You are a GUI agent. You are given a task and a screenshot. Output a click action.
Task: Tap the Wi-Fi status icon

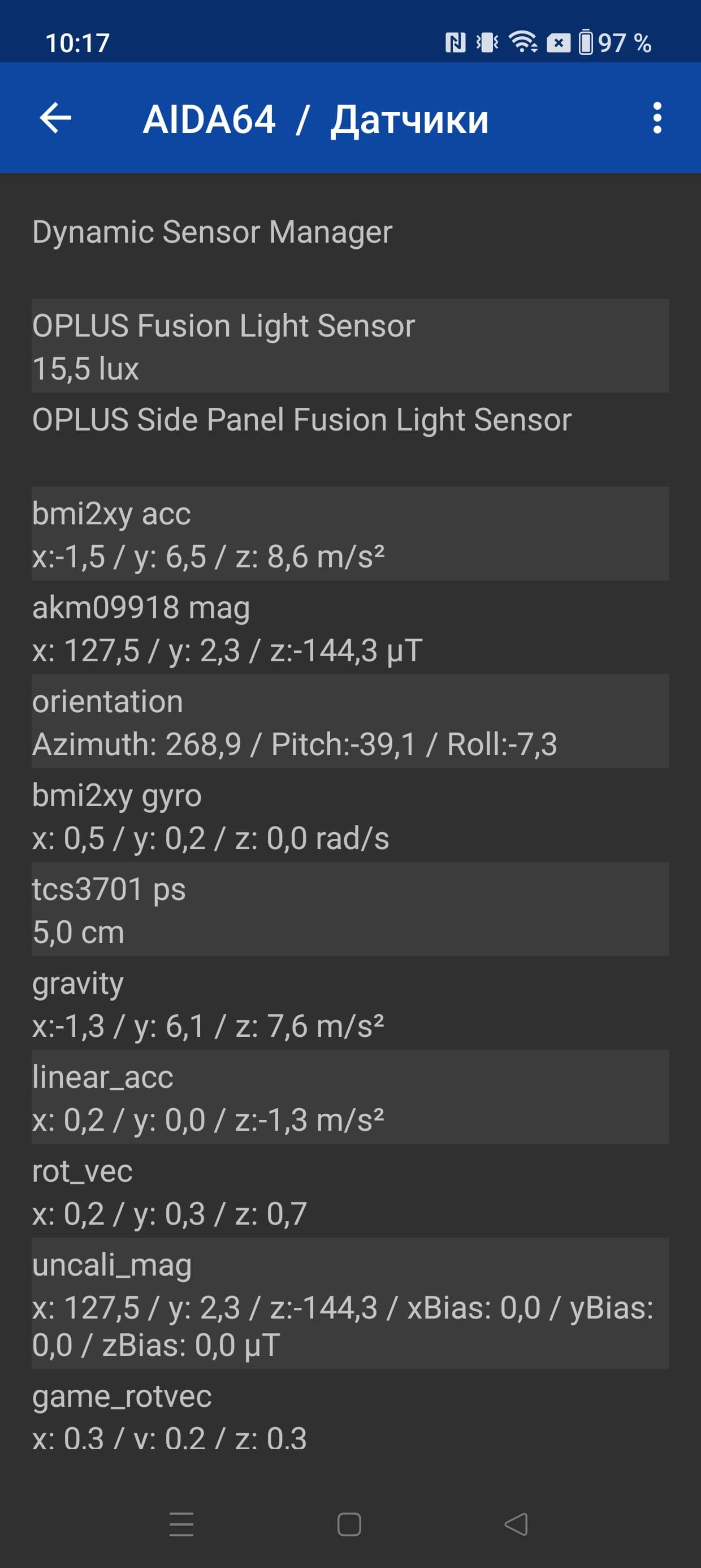[x=523, y=42]
